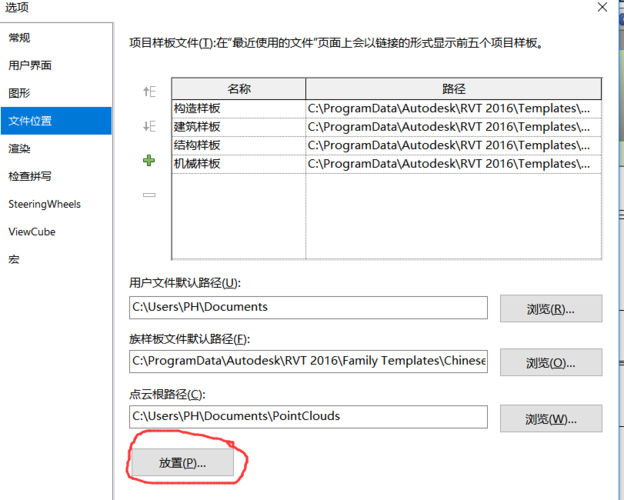
Task: Click the path cell of 机械样板 row
Action: [x=454, y=164]
